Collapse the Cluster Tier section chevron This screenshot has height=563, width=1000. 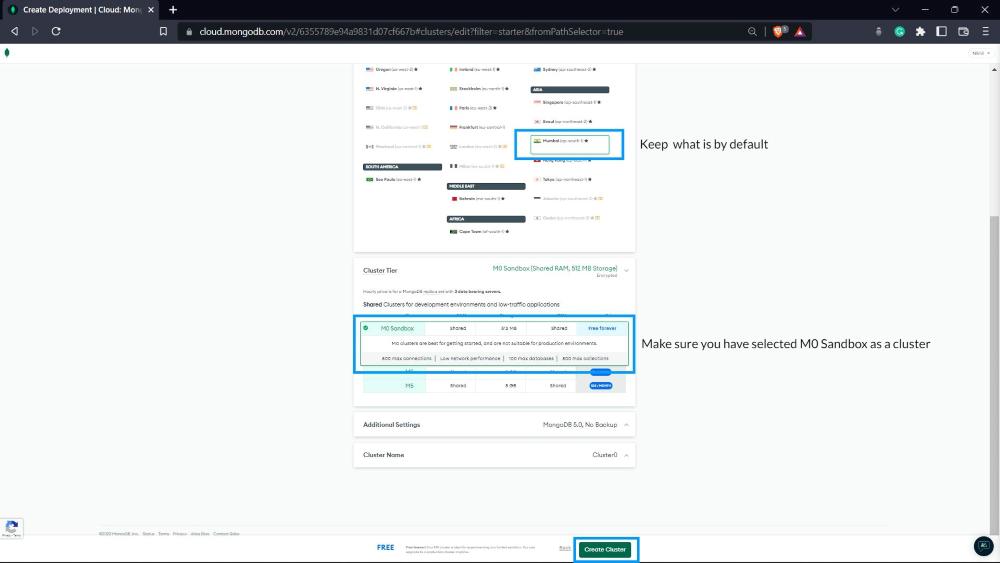click(626, 271)
